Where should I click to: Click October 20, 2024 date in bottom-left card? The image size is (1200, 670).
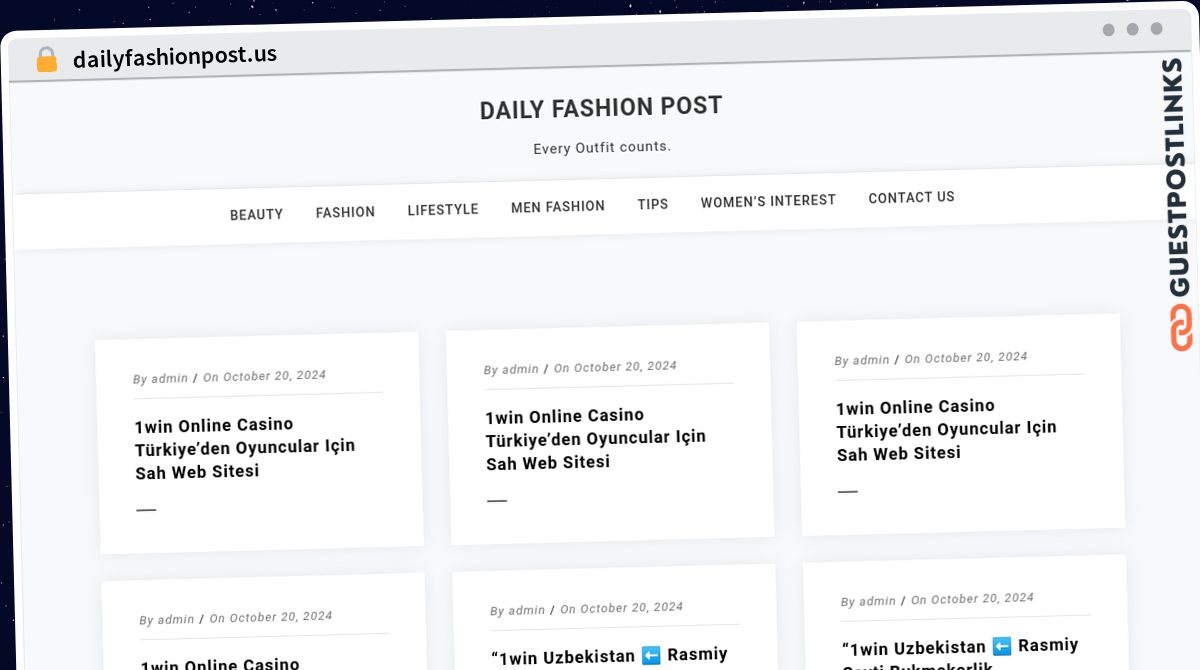pos(281,617)
